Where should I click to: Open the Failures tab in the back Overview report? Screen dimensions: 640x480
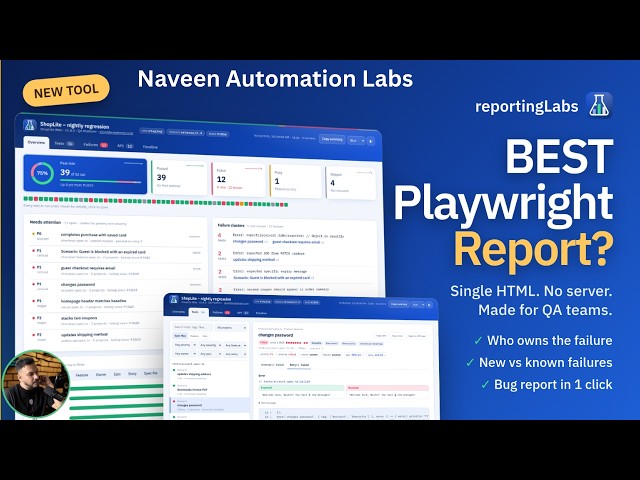[x=95, y=145]
